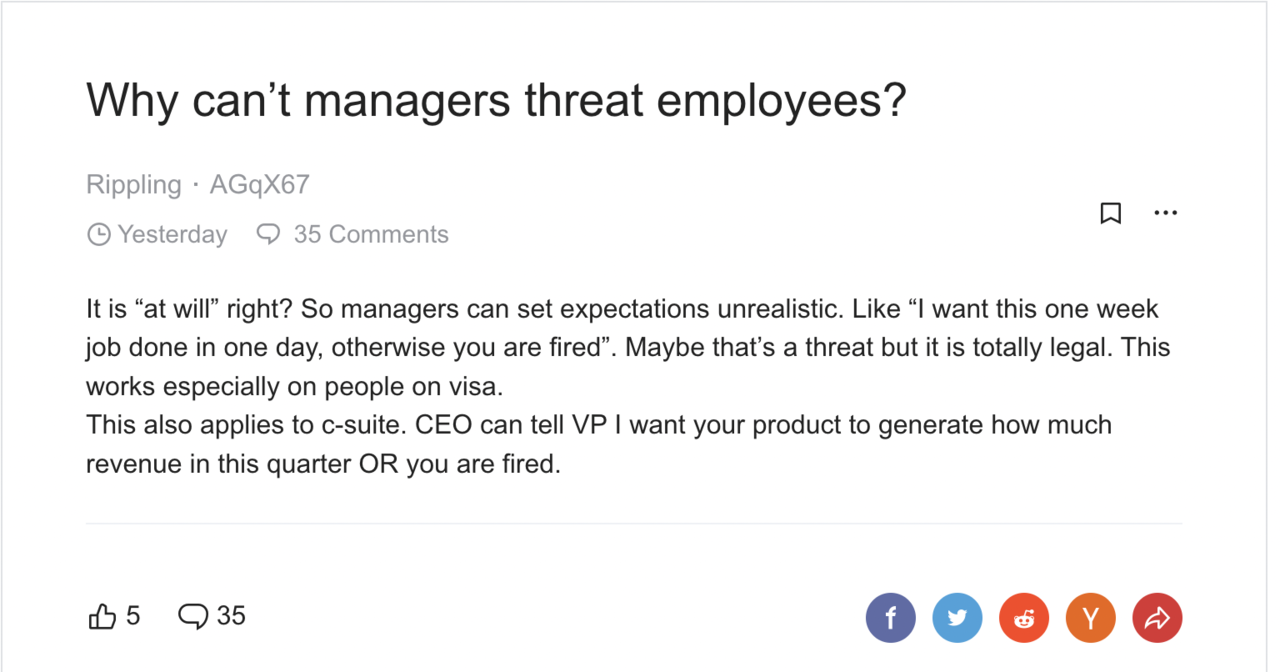Share post on Twitter

(x=958, y=618)
